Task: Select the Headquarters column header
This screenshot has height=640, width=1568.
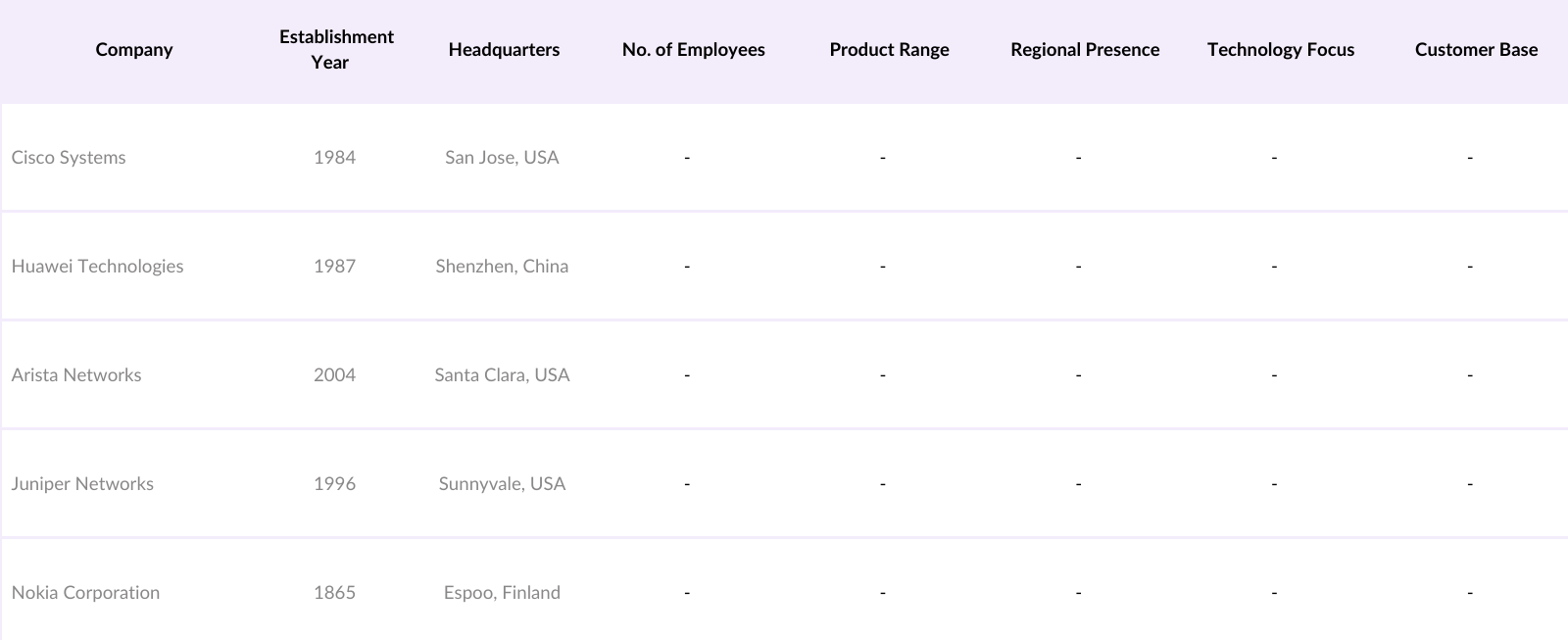Action: coord(504,50)
